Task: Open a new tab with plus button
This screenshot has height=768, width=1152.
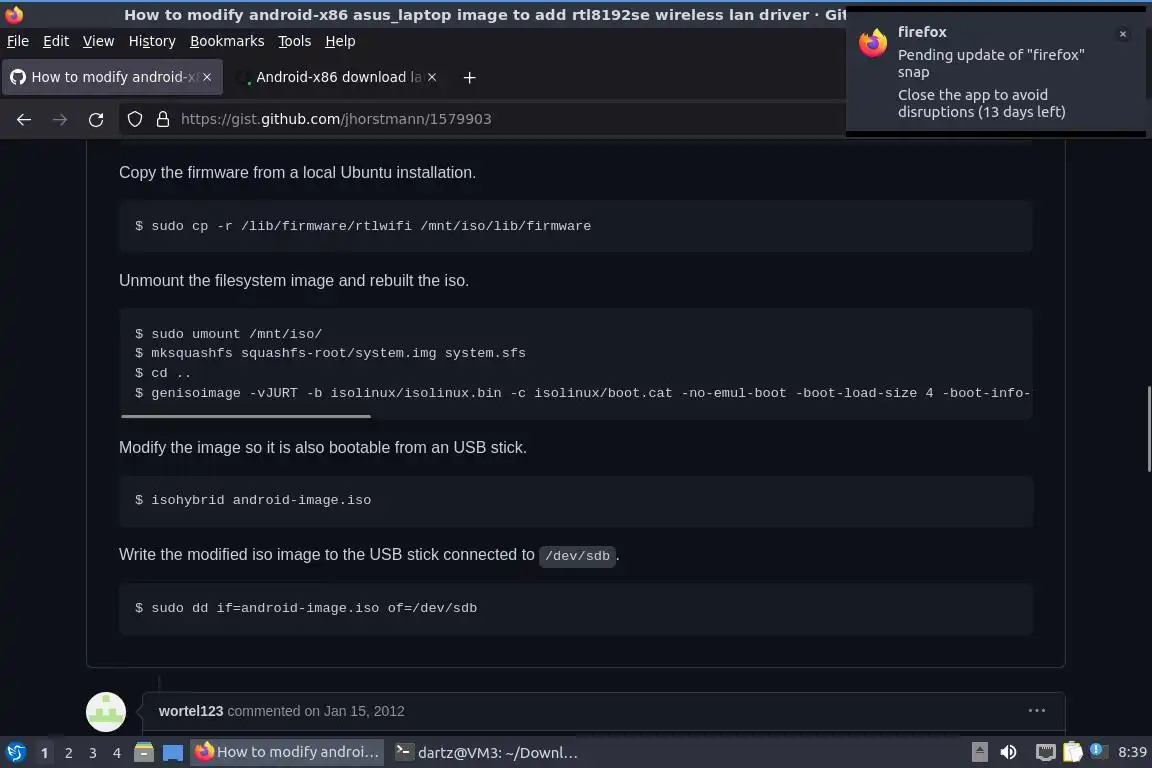Action: click(x=469, y=77)
